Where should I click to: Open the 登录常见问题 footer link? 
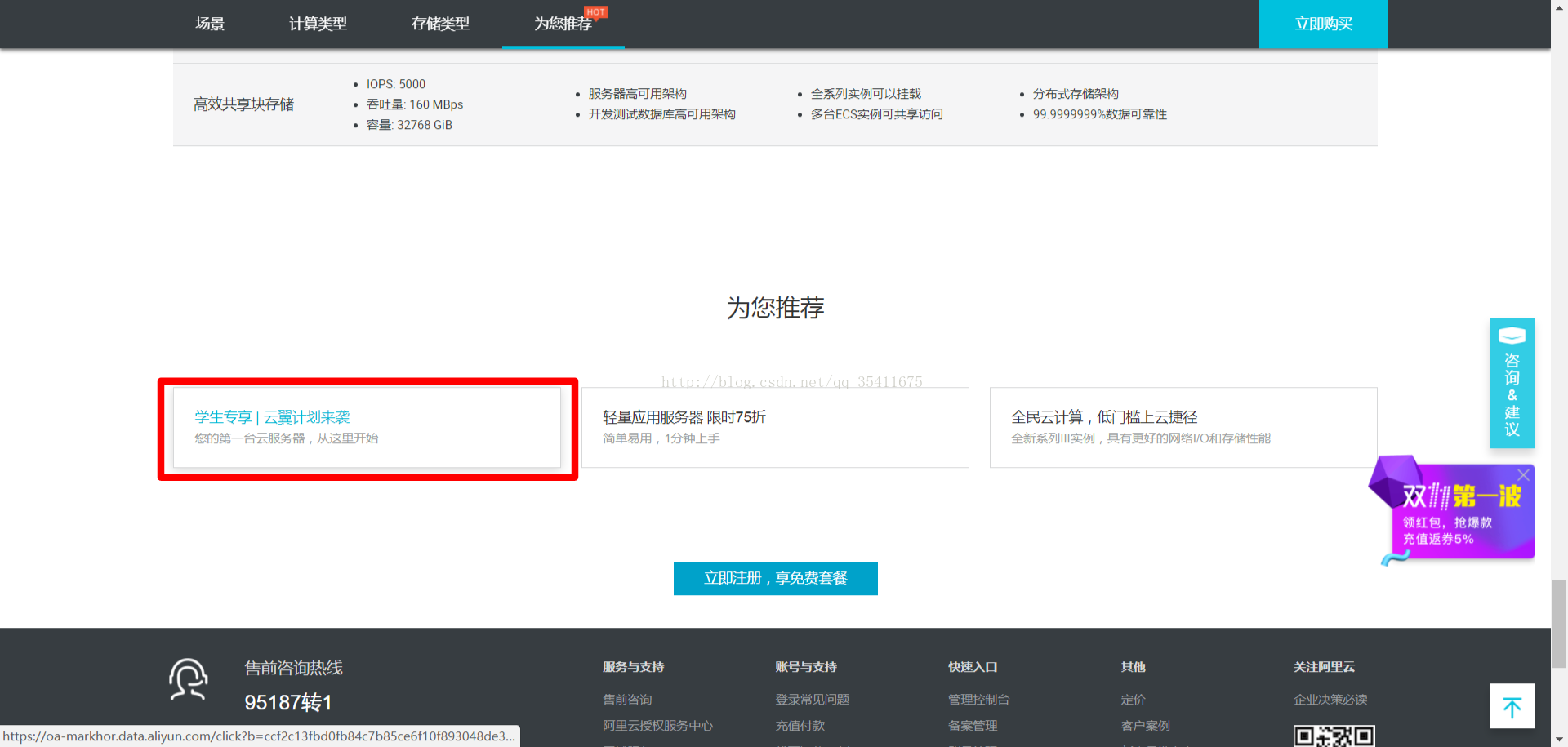[812, 700]
